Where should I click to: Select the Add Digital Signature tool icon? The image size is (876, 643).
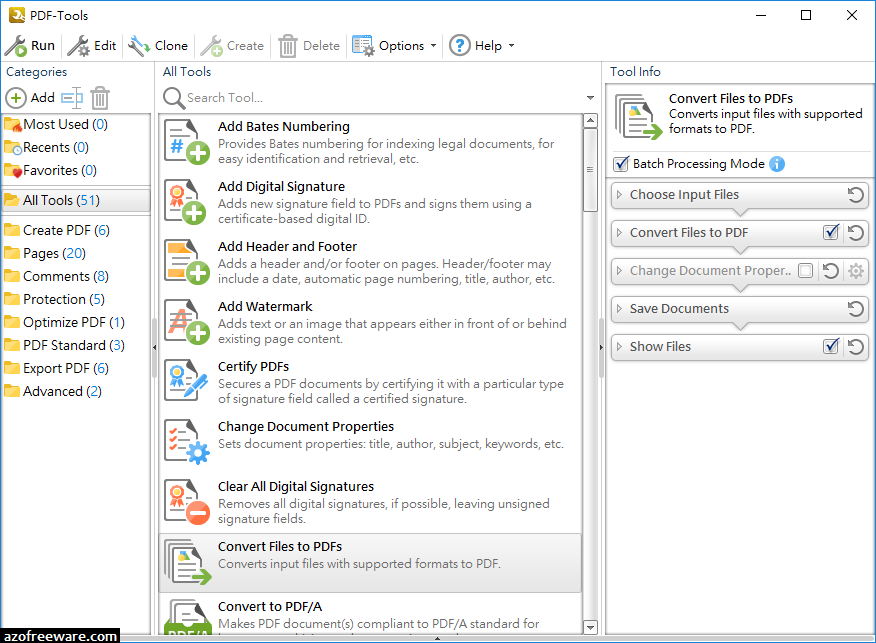(x=187, y=202)
